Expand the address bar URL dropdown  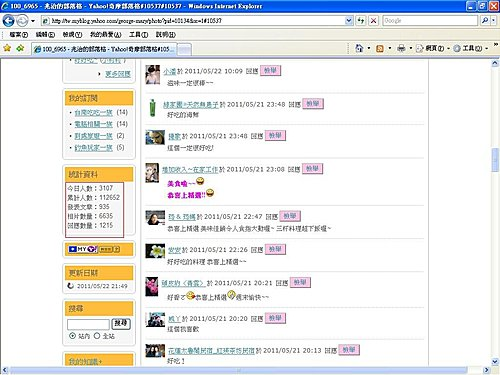(349, 21)
